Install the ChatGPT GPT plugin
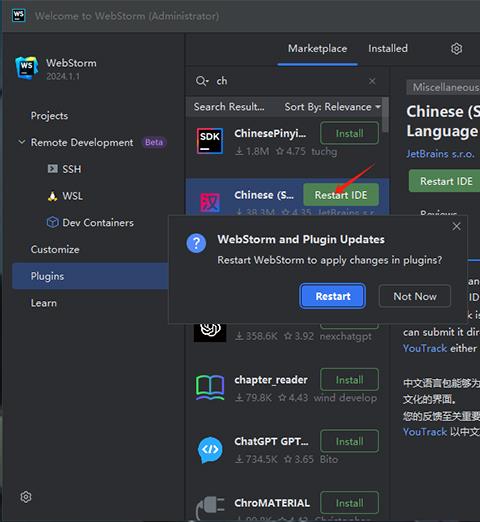 pos(349,441)
